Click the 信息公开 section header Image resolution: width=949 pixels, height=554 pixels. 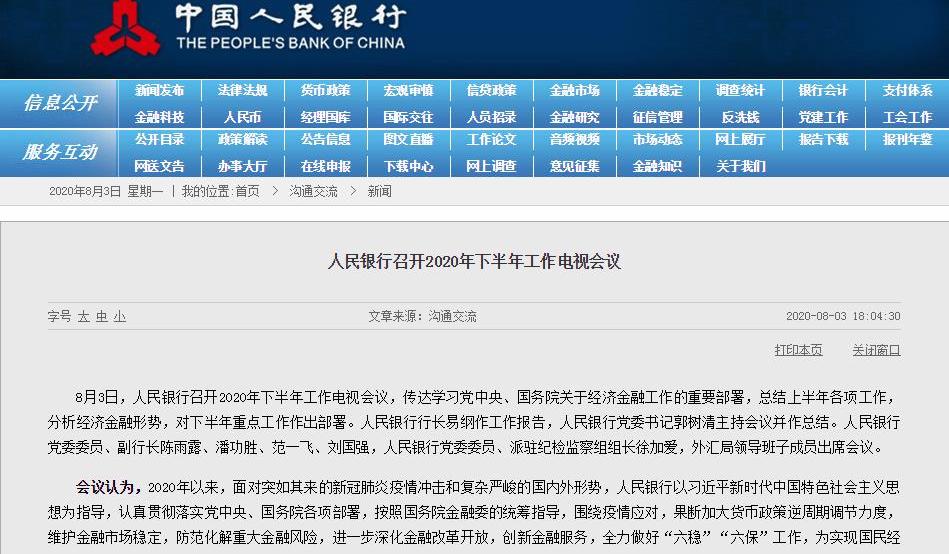[x=60, y=103]
